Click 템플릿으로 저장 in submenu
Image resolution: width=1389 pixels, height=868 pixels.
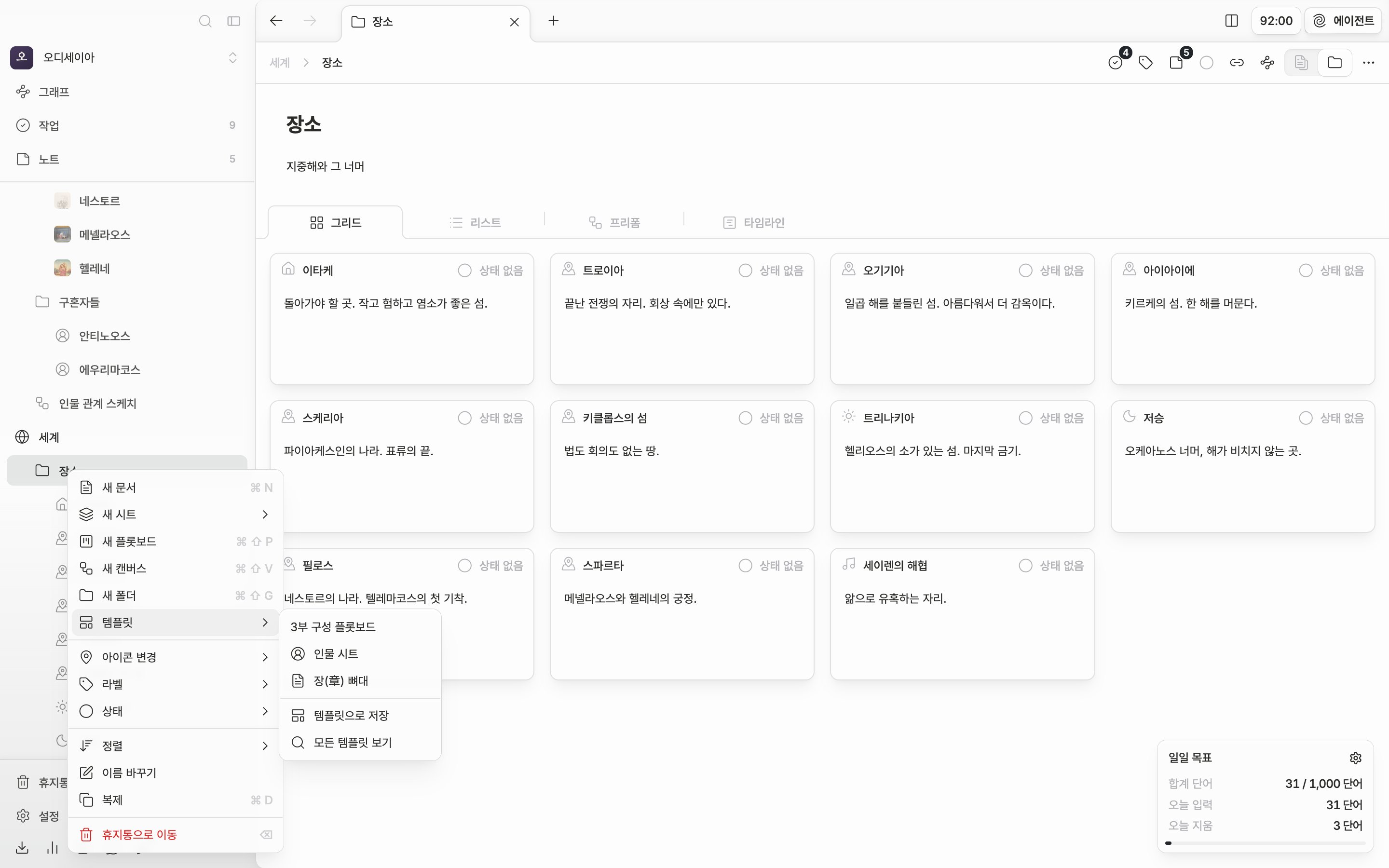[360, 715]
